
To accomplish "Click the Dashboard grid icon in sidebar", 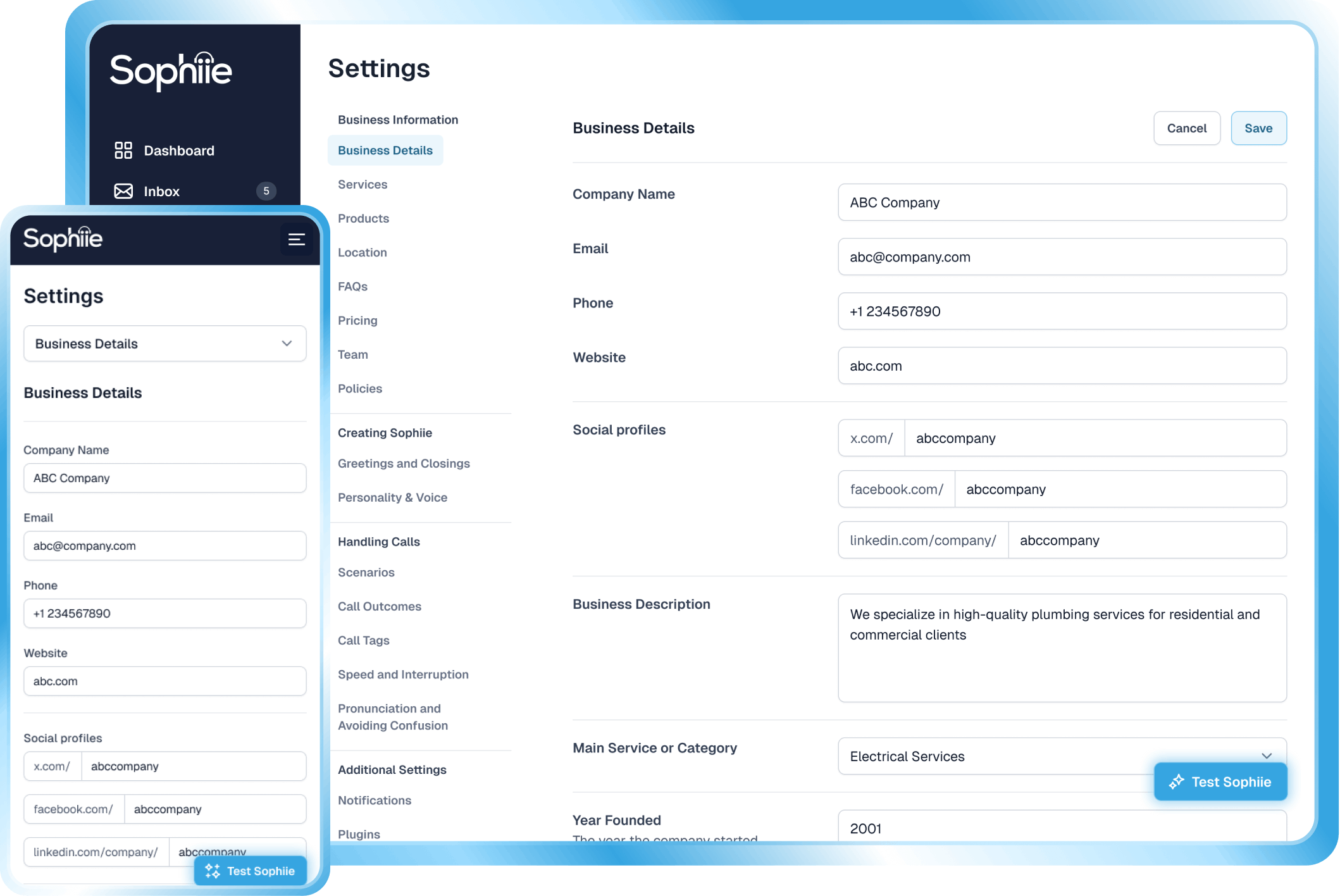I will (x=123, y=151).
